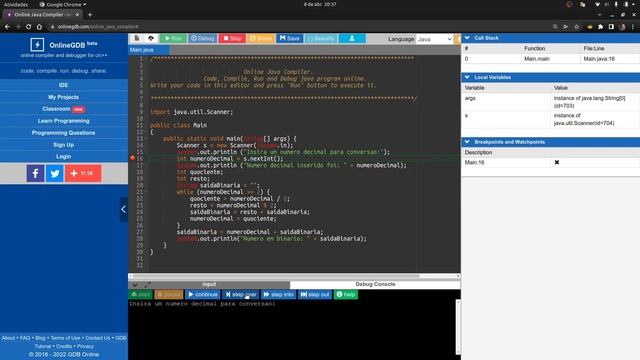Click the new file icon in editor toolbar

tap(137, 38)
